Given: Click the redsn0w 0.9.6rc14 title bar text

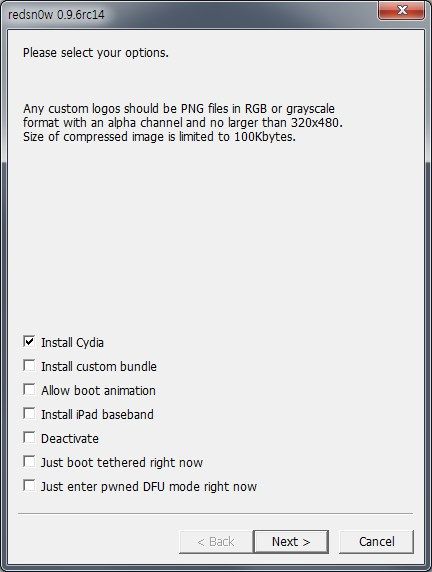Looking at the screenshot, I should click(56, 15).
